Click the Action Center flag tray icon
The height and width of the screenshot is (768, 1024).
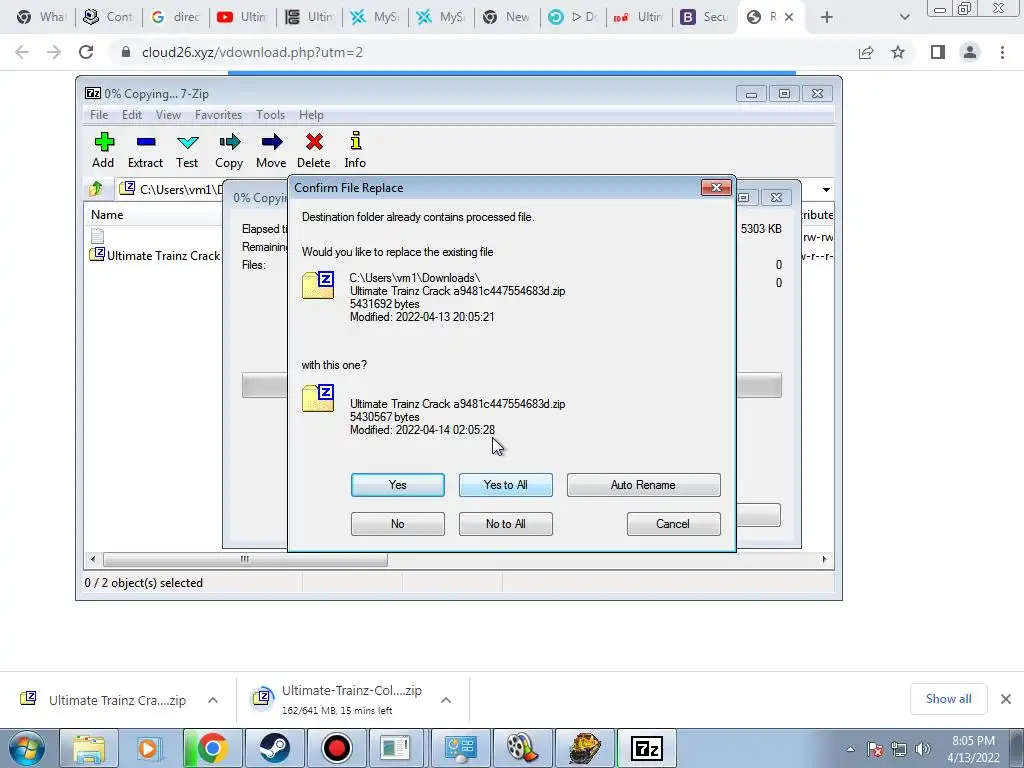click(x=875, y=749)
